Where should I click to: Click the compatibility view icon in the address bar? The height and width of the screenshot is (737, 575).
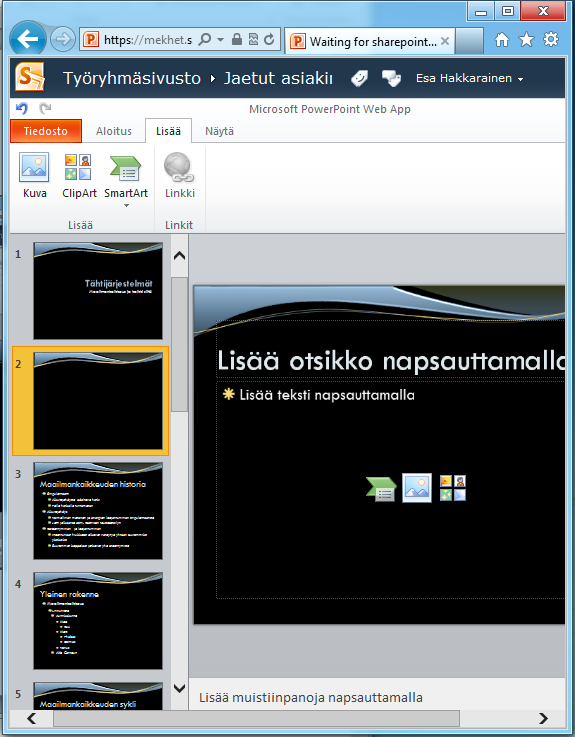point(253,40)
